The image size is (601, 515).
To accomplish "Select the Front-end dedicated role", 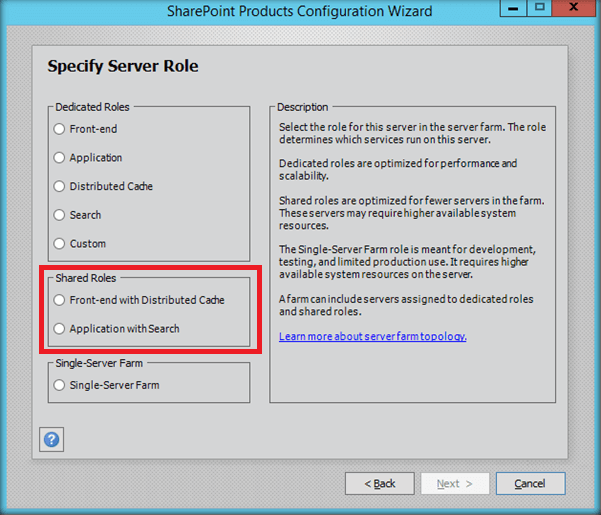I will 59,129.
